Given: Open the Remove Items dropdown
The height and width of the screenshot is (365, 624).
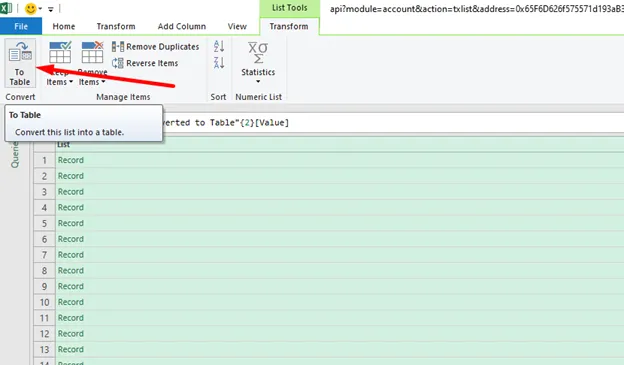Looking at the screenshot, I should pyautogui.click(x=92, y=64).
